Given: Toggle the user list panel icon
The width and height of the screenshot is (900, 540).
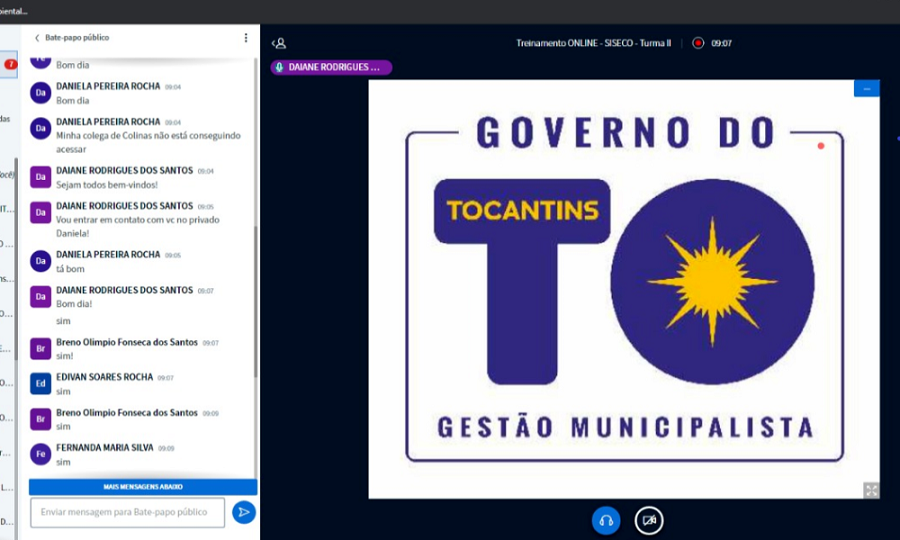Looking at the screenshot, I should [x=279, y=43].
